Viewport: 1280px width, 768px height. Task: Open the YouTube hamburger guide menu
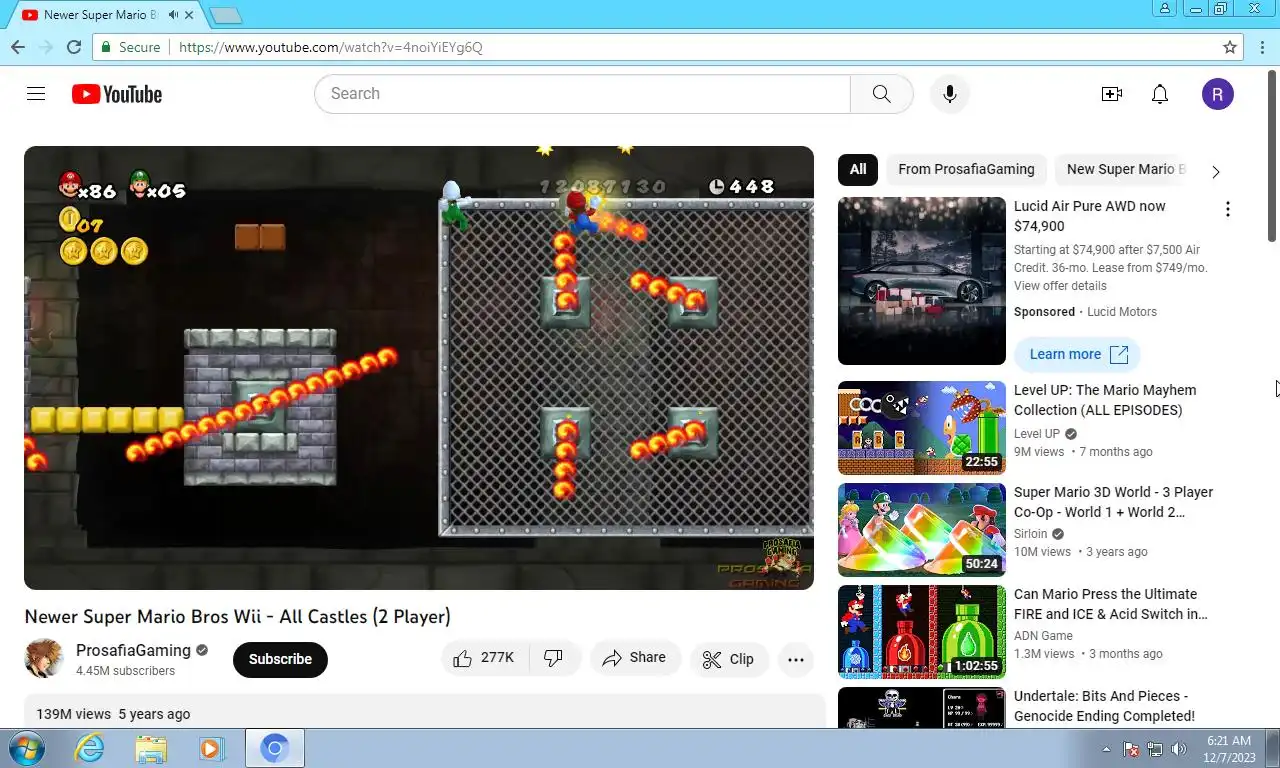tap(36, 94)
